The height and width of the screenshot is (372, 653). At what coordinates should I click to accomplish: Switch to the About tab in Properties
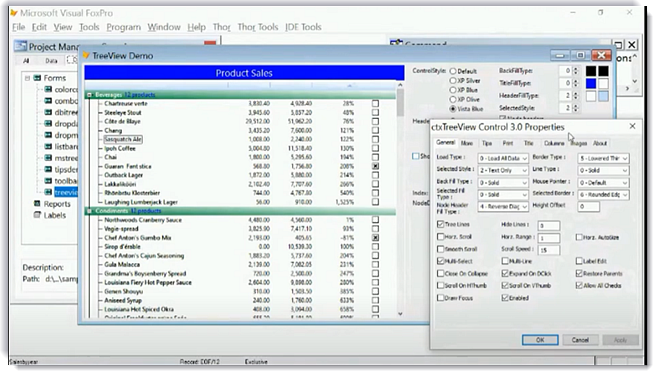click(x=600, y=143)
